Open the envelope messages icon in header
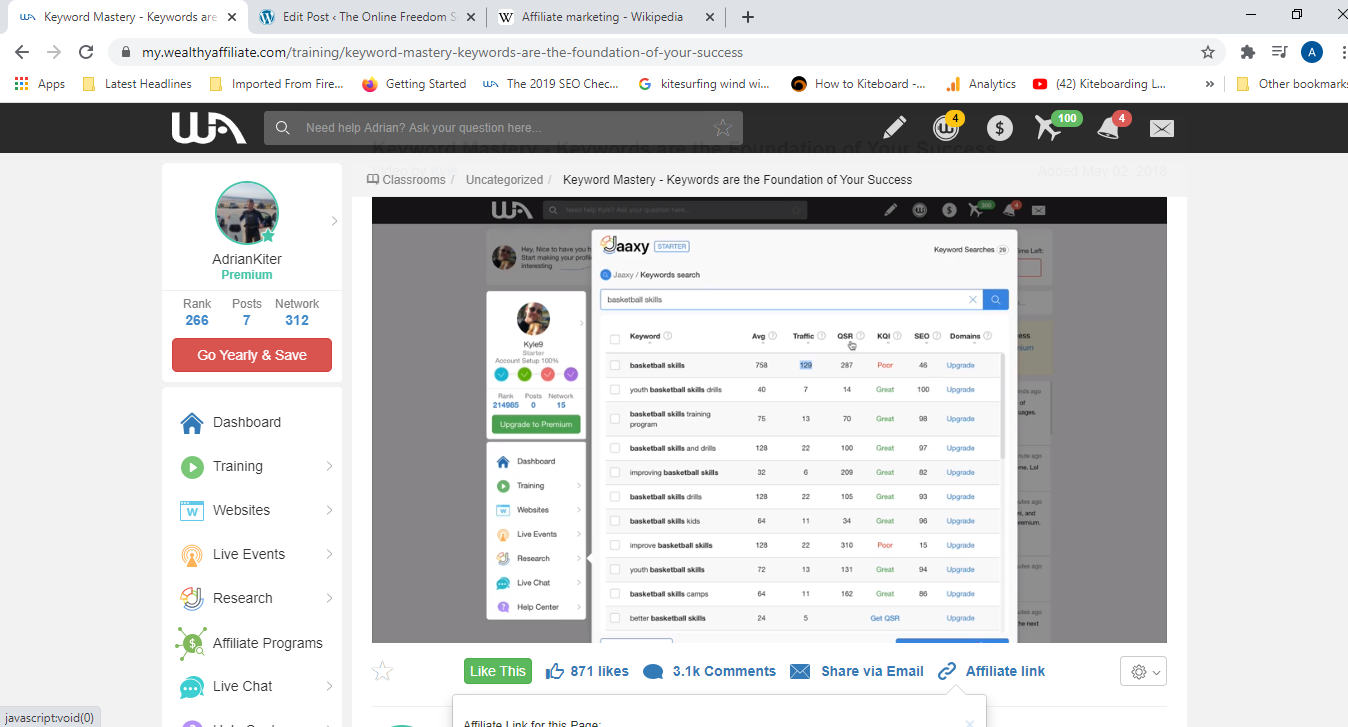Viewport: 1348px width, 727px height. click(x=1161, y=128)
